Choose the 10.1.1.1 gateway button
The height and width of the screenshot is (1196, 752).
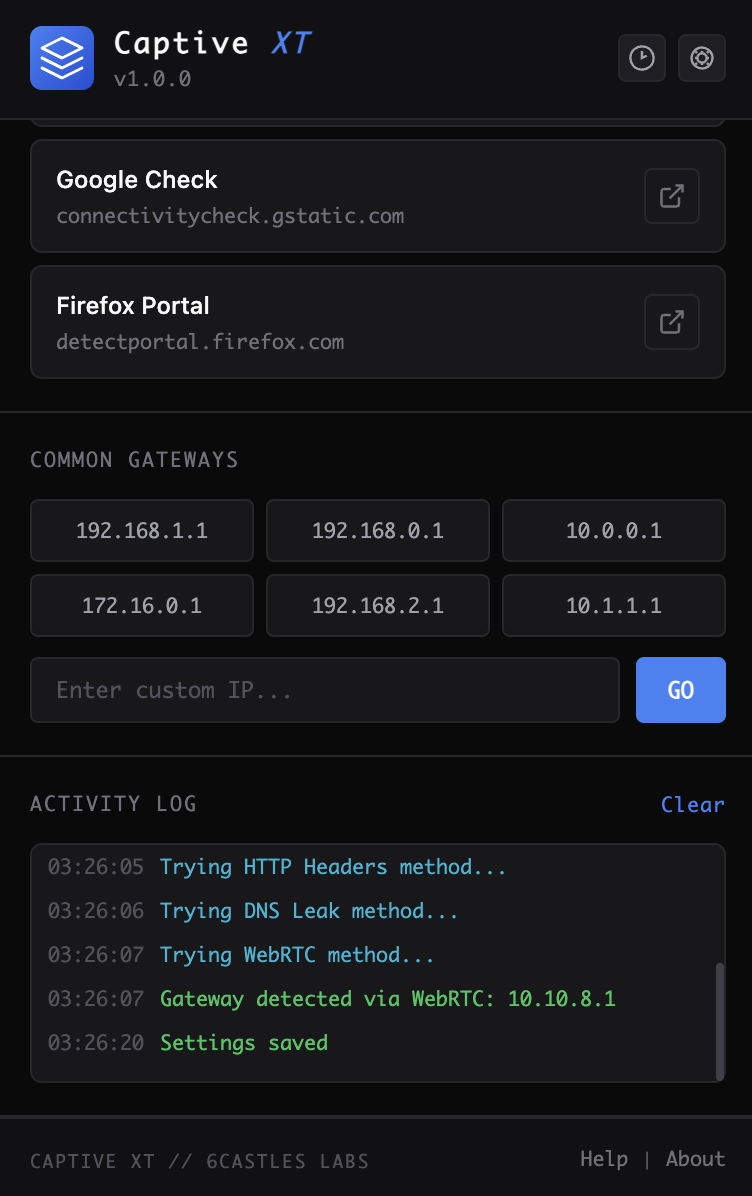point(613,605)
